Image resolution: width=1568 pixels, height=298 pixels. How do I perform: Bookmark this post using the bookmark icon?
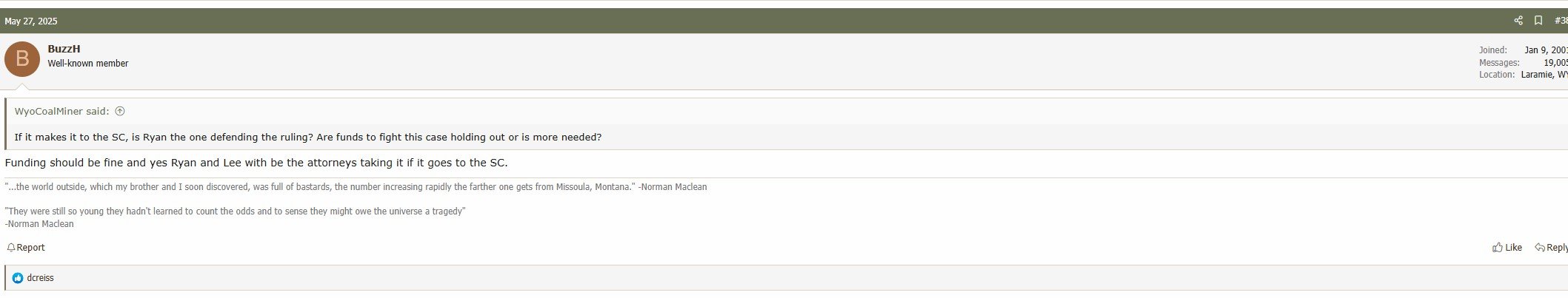coord(1538,21)
